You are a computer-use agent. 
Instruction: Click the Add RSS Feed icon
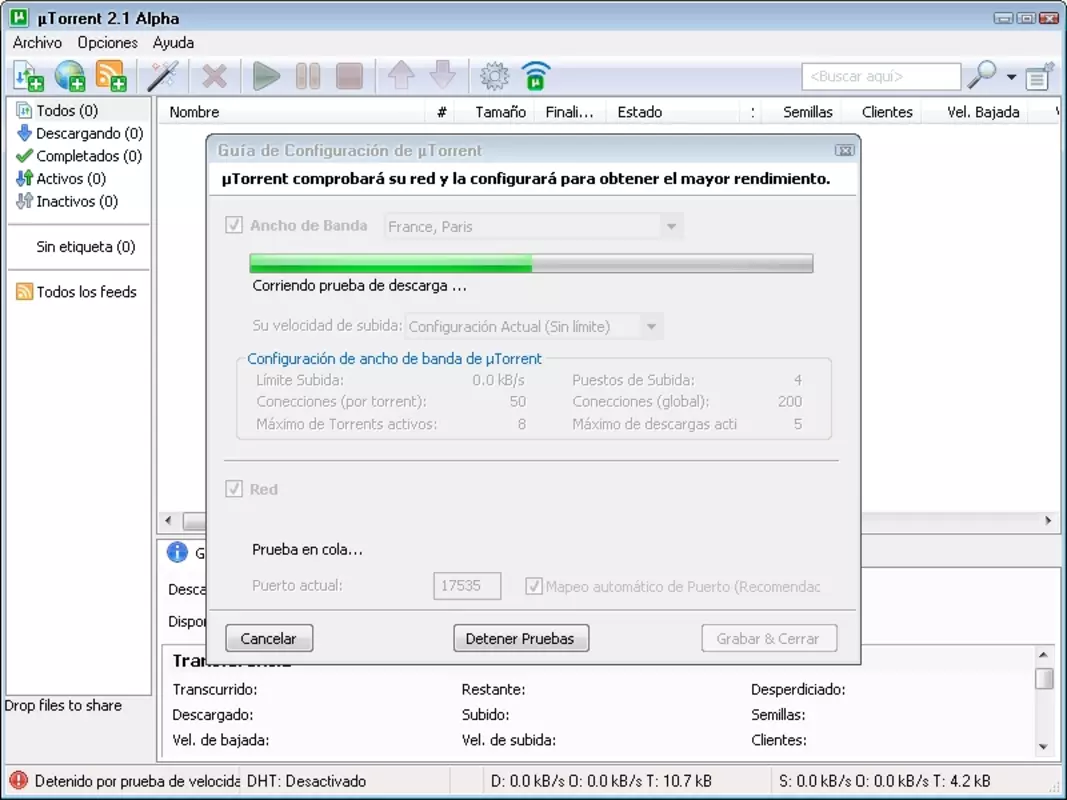point(111,76)
